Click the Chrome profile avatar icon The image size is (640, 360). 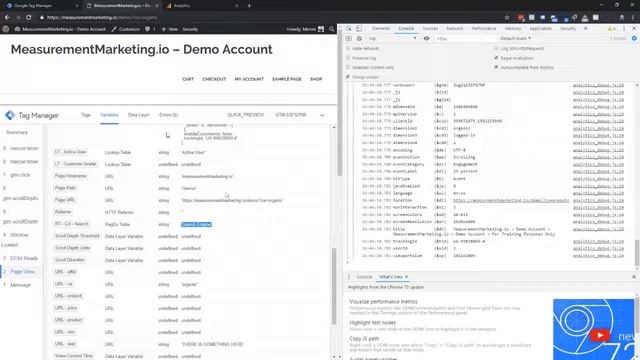click(x=622, y=18)
